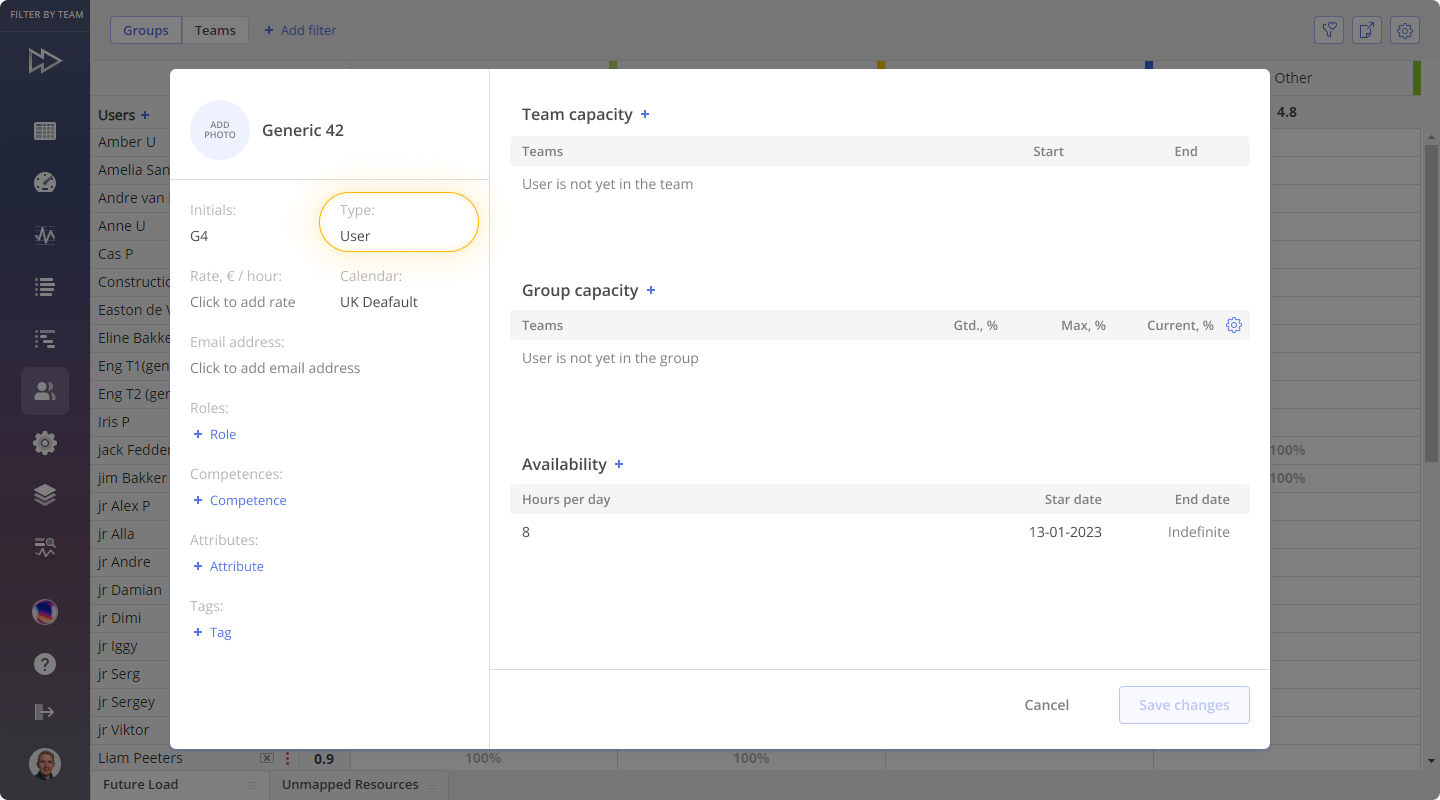The width and height of the screenshot is (1440, 800).
Task: Select jr Viktor in the users list
Action: coord(124,730)
